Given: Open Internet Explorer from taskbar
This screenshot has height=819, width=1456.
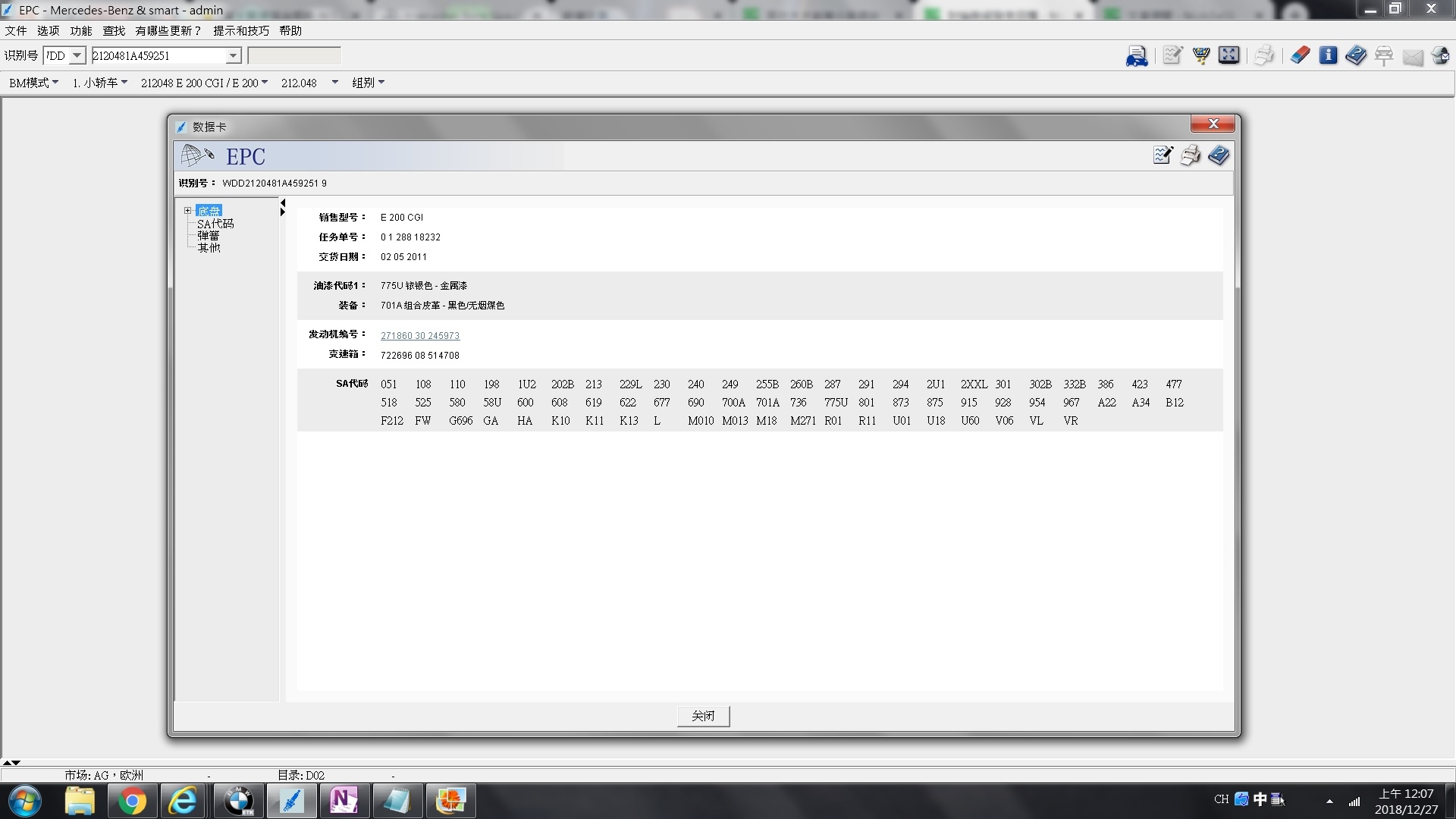Looking at the screenshot, I should click(184, 801).
